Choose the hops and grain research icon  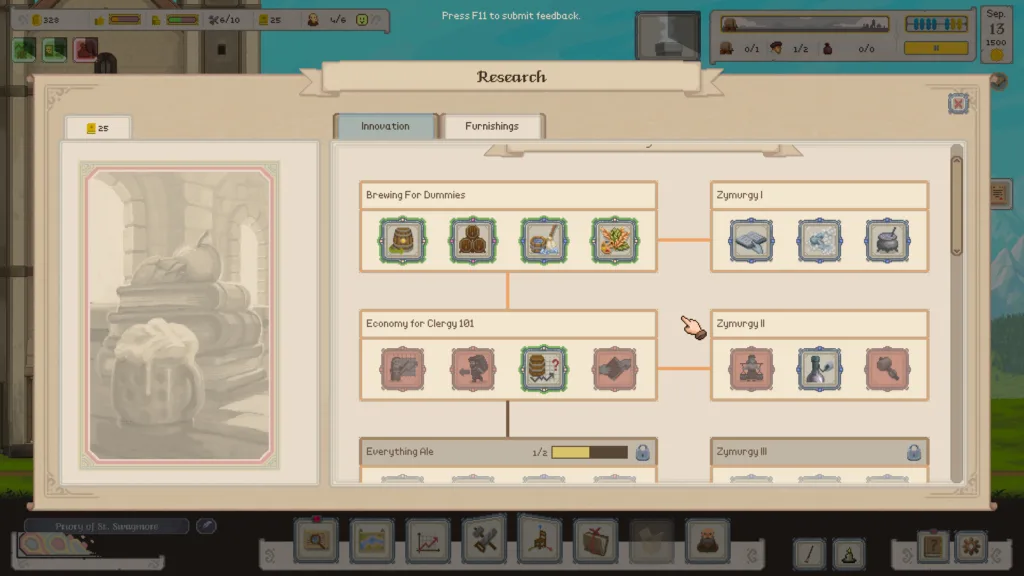(x=615, y=240)
